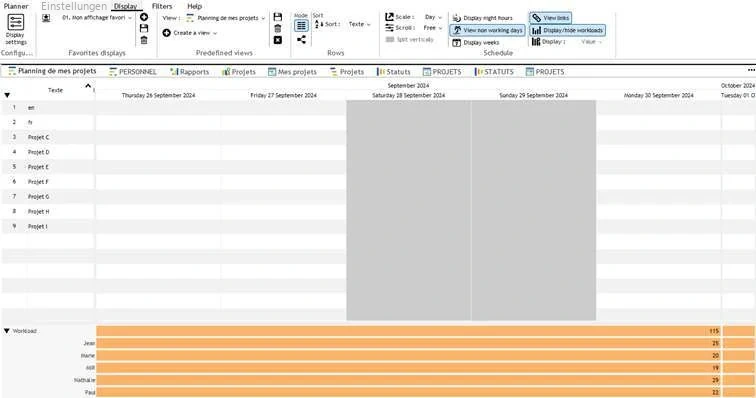Switch to the PERSONNEL view tab

[x=133, y=71]
